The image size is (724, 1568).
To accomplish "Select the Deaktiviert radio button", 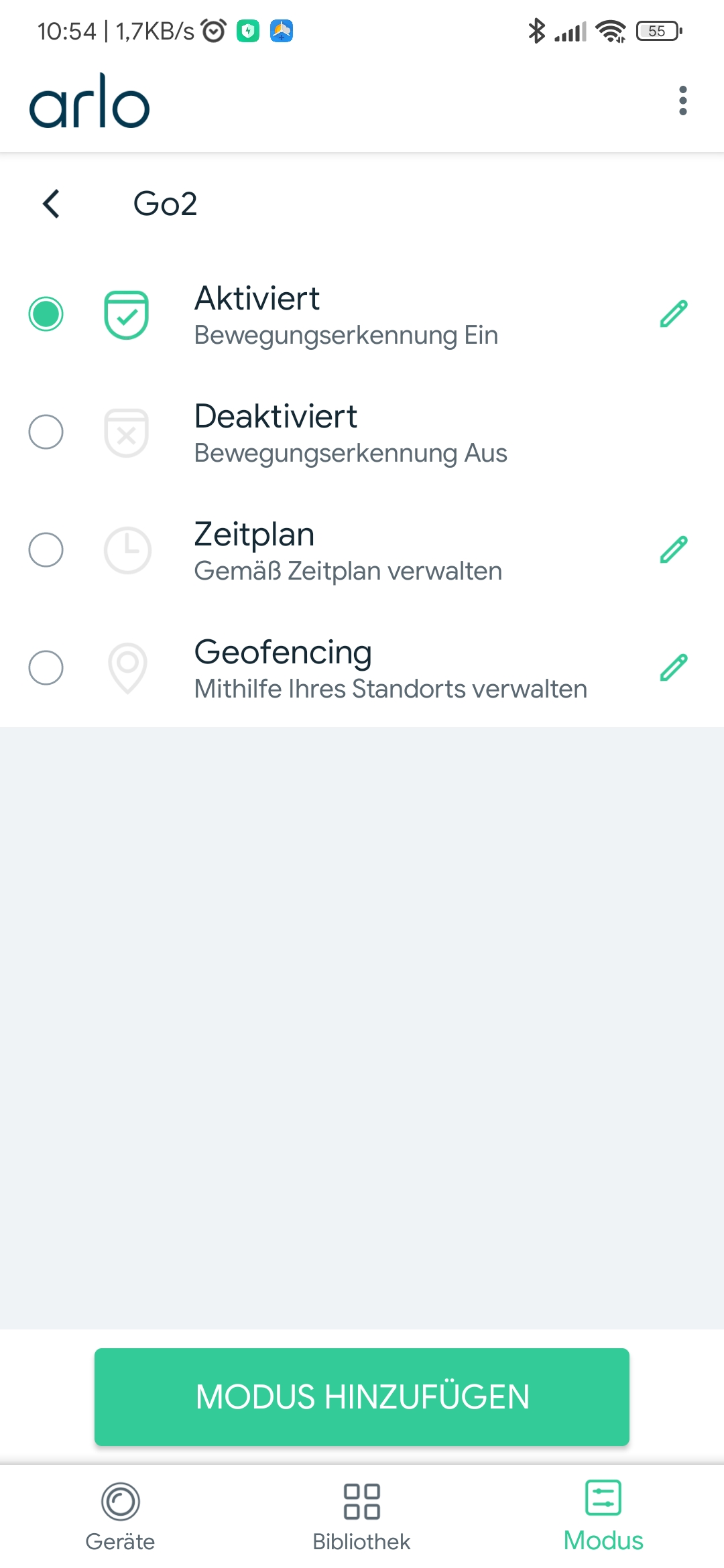I will (x=46, y=432).
